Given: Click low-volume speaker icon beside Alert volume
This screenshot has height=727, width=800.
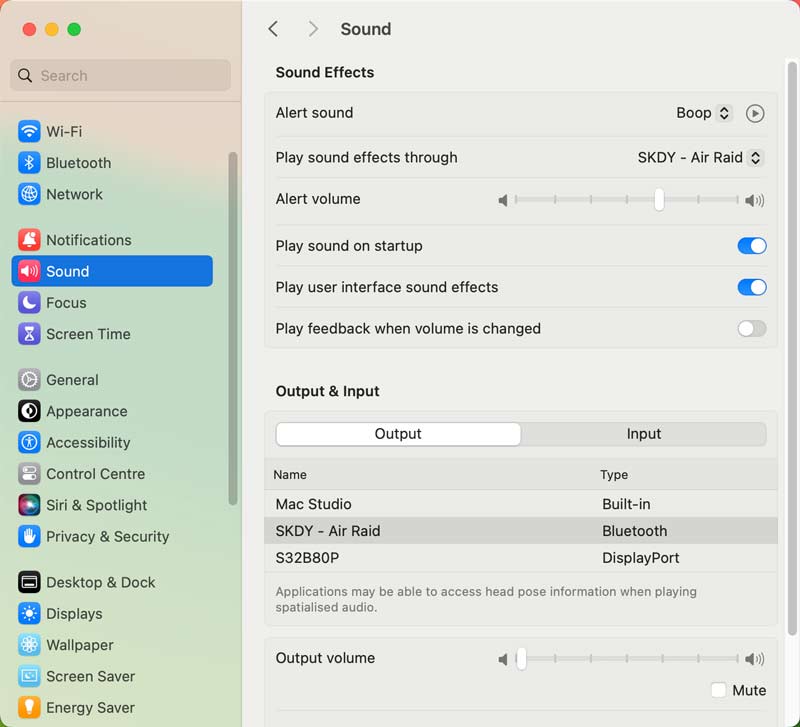Looking at the screenshot, I should [x=503, y=200].
